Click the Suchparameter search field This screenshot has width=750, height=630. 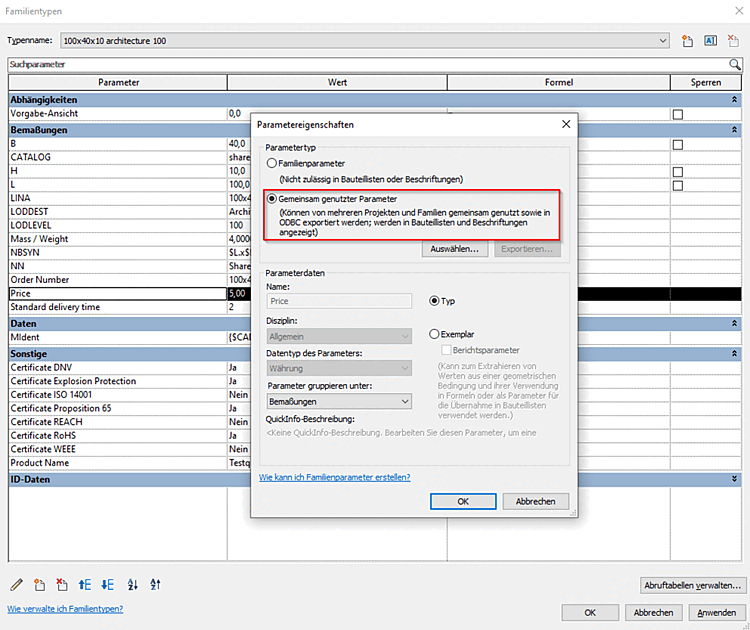click(368, 64)
